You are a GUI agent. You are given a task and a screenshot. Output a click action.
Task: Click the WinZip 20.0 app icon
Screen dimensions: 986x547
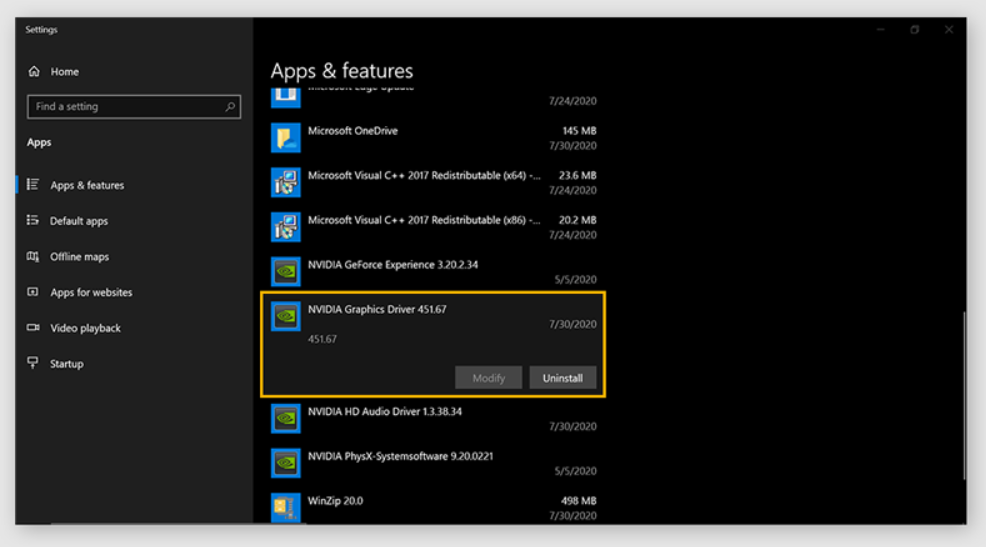pyautogui.click(x=285, y=508)
